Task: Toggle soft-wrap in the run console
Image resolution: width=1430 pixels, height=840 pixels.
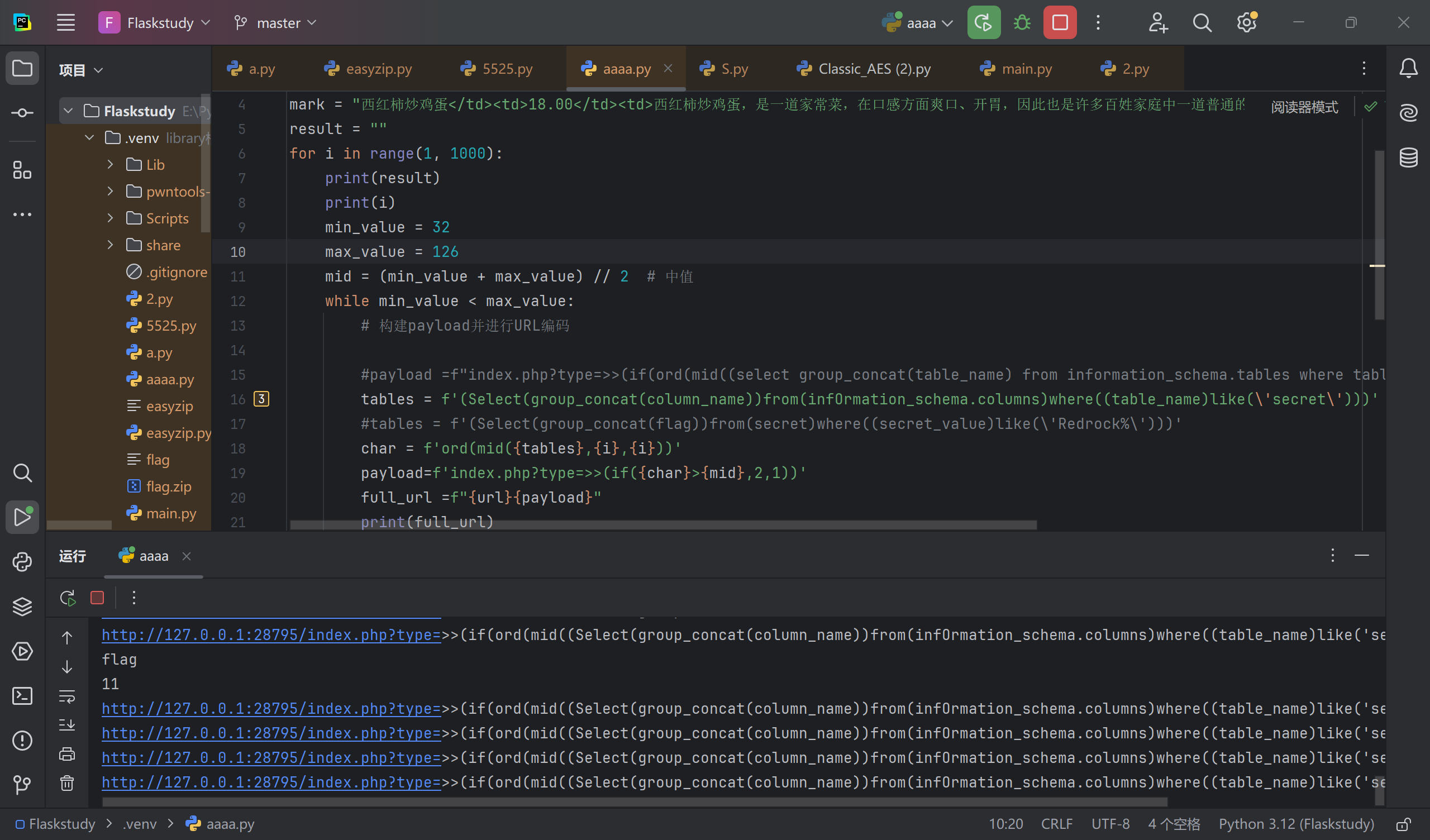Action: [x=67, y=696]
